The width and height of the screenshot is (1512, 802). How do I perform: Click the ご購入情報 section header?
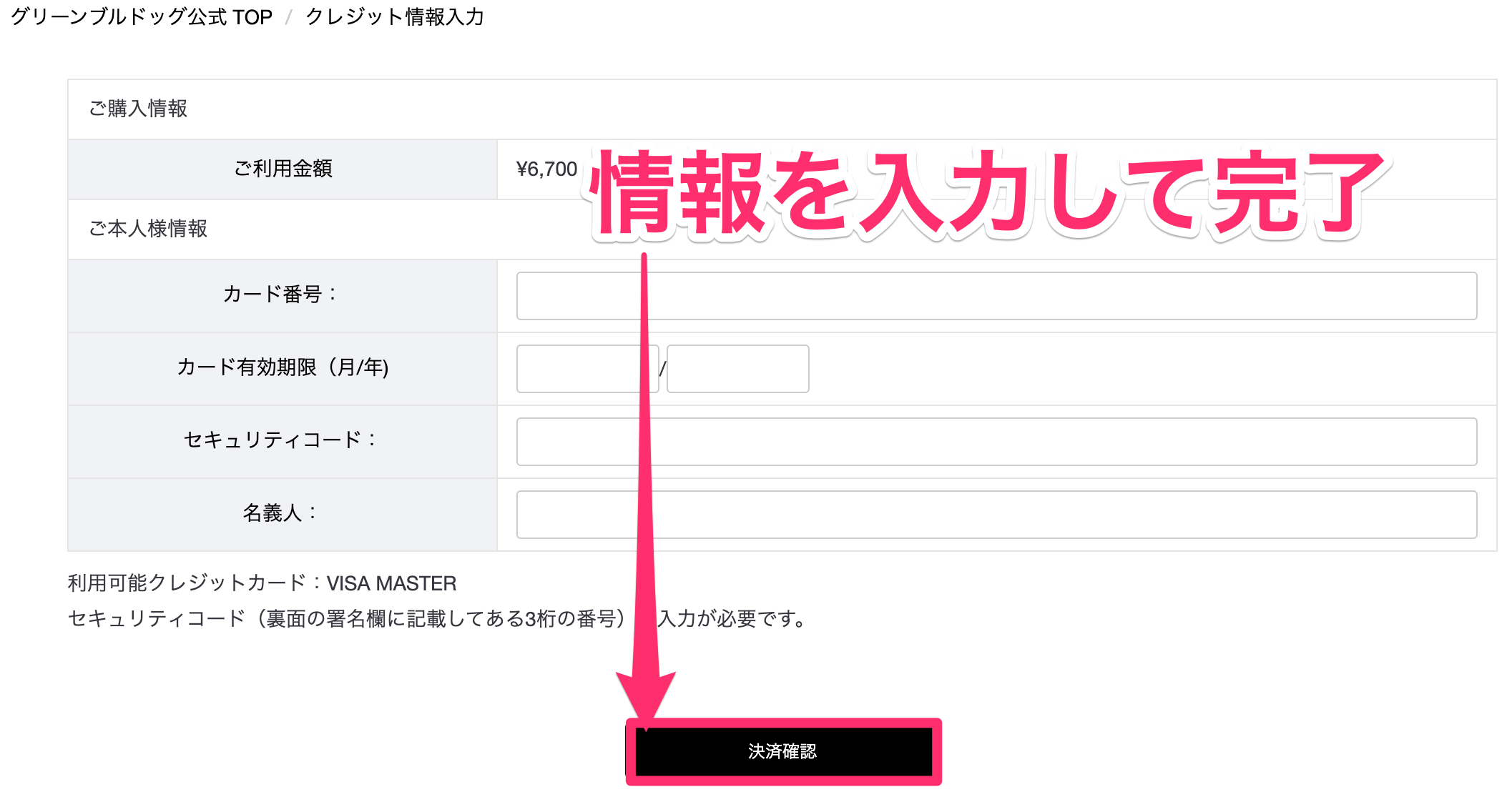[x=137, y=109]
